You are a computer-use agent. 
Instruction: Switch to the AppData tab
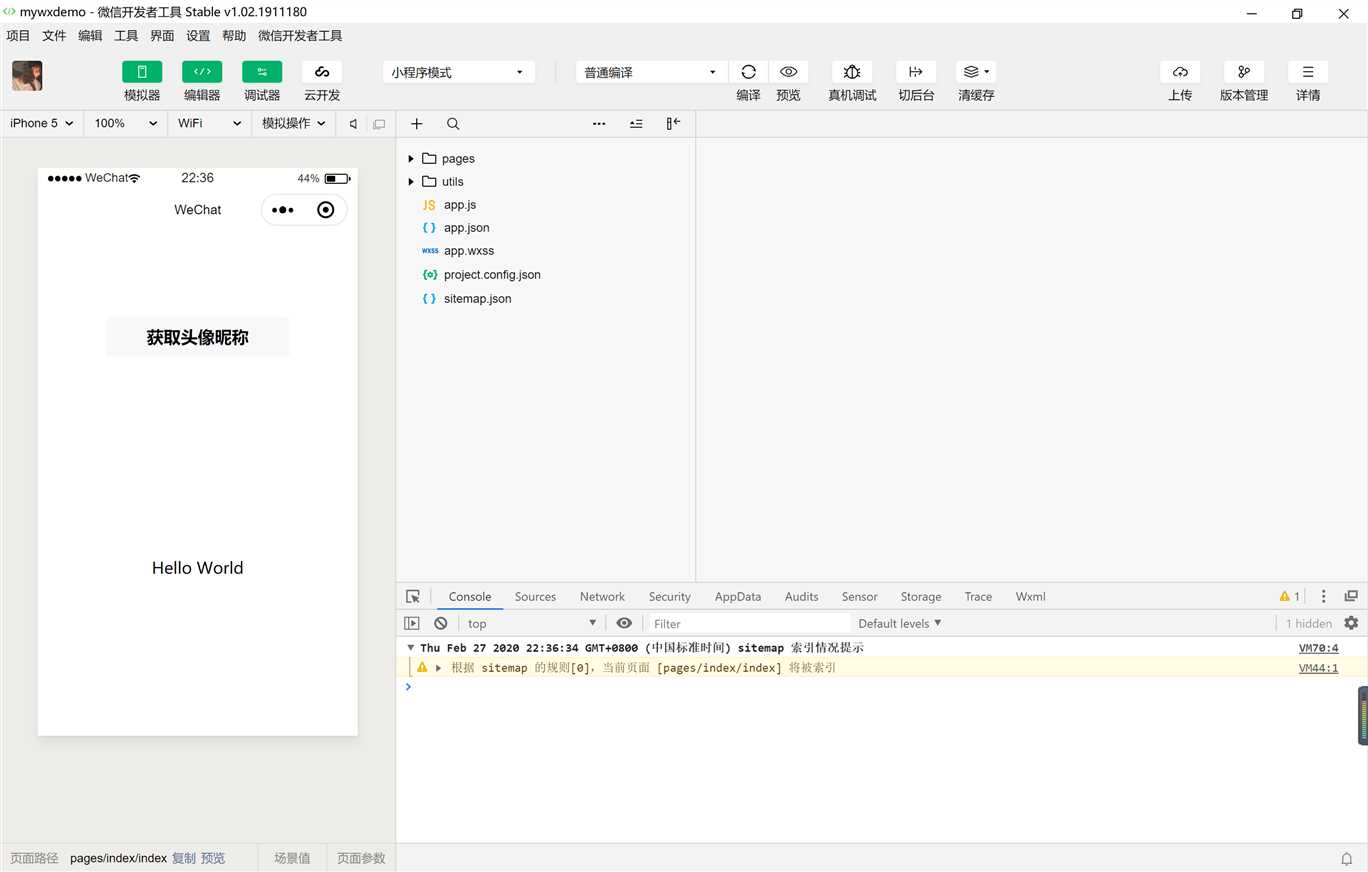pos(738,596)
